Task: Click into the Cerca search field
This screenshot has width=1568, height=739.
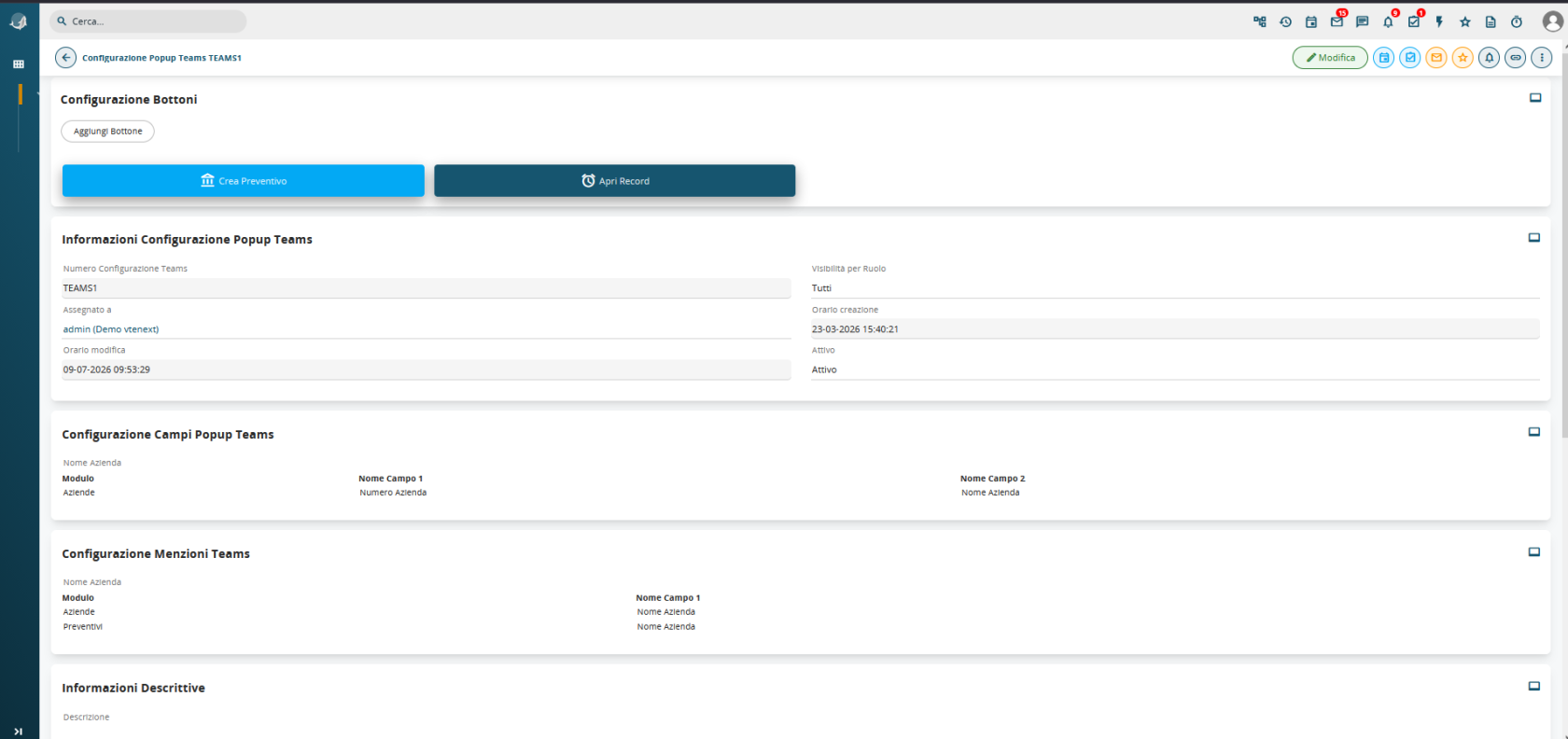Action: tap(148, 21)
